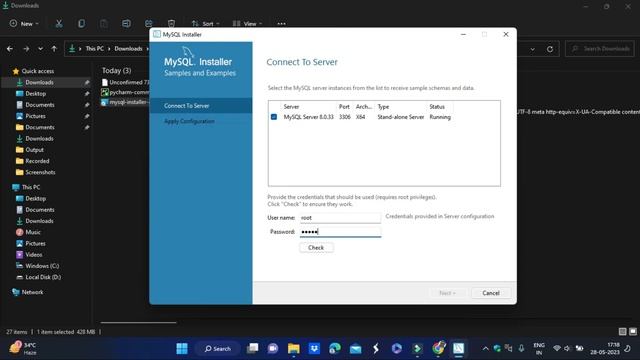Click the Search Downloads field
Viewport: 640px width, 360px height.
(x=600, y=49)
